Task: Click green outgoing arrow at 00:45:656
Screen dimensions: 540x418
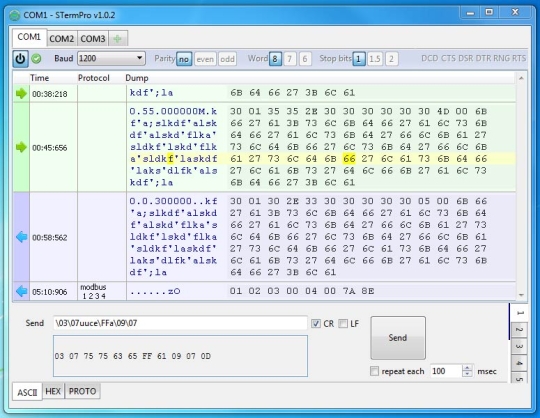Action: [x=21, y=147]
